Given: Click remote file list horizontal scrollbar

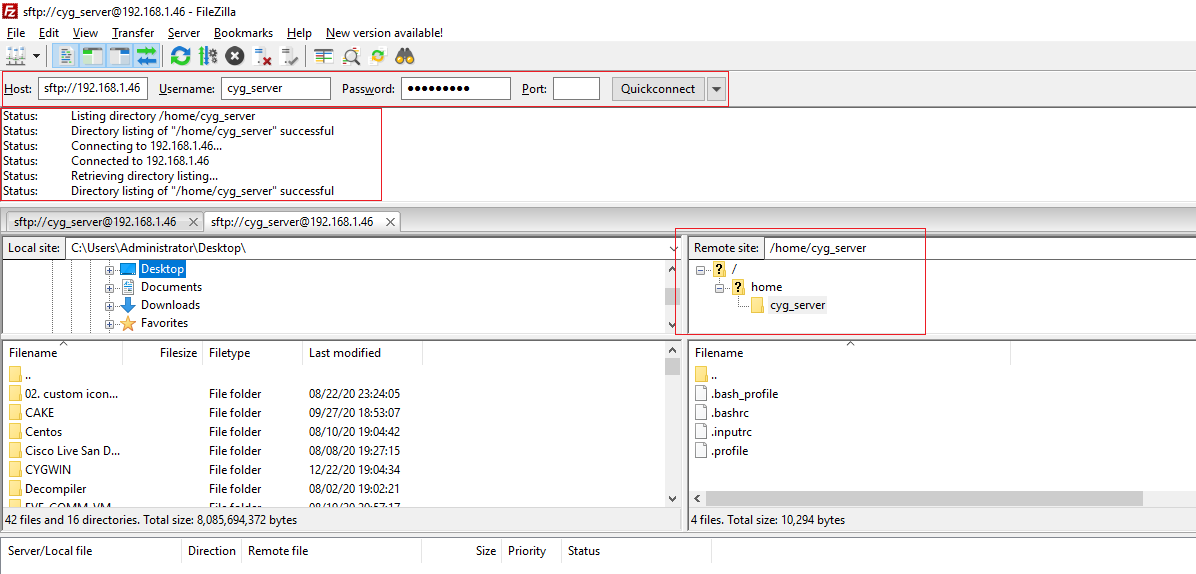Looking at the screenshot, I should pos(924,499).
